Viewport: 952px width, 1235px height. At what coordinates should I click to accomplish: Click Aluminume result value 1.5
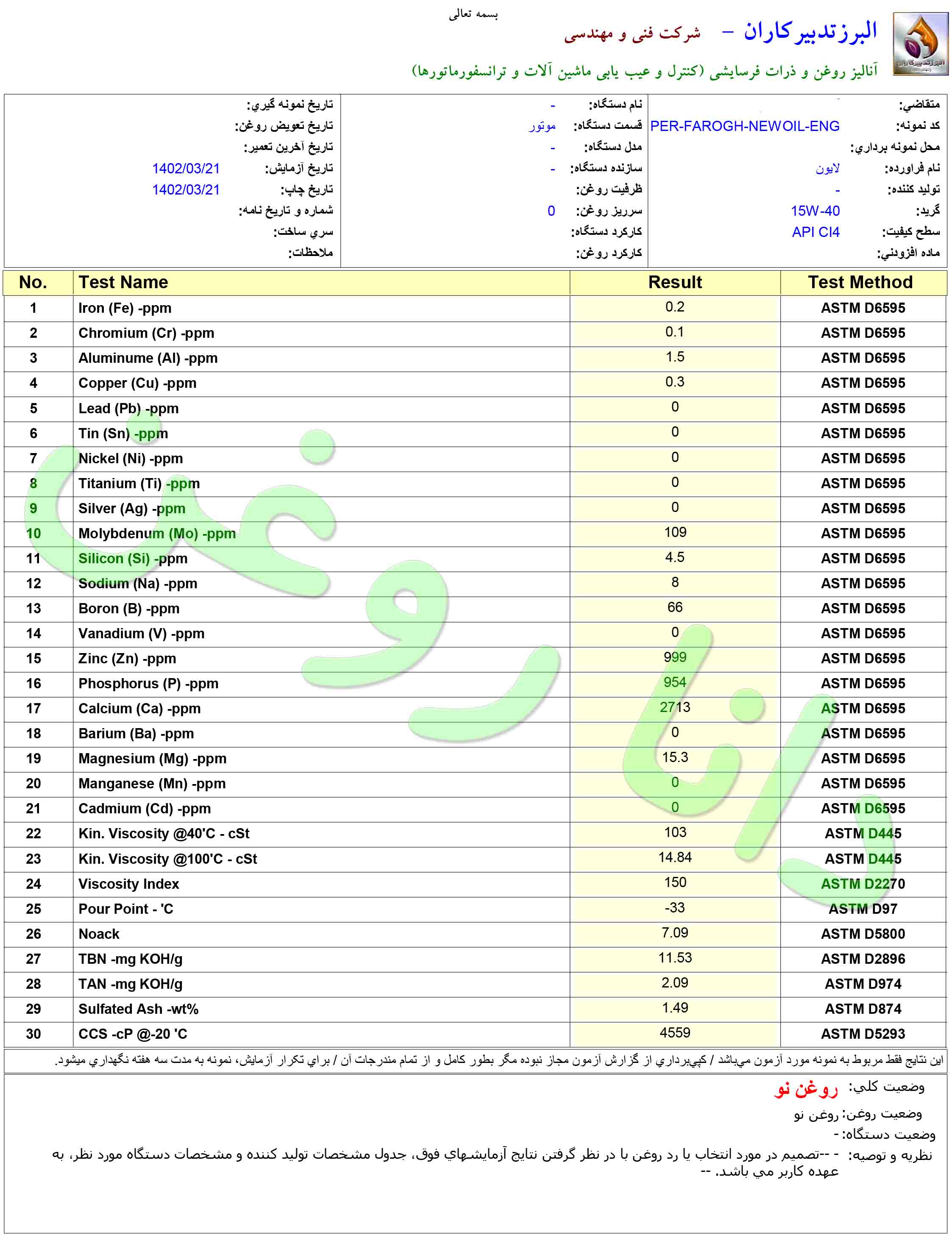(x=675, y=357)
